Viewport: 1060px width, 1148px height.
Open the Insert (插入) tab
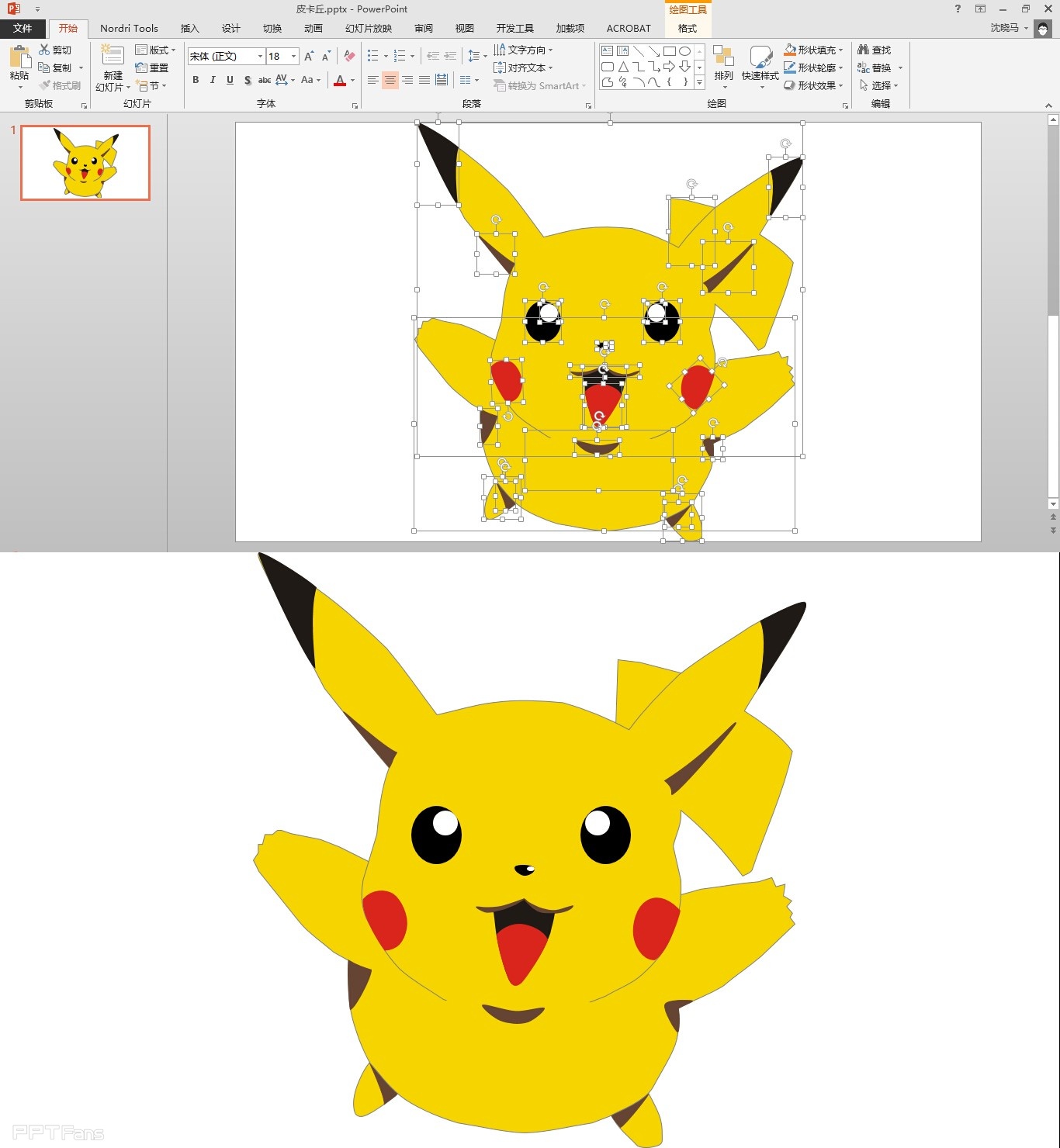click(x=189, y=29)
